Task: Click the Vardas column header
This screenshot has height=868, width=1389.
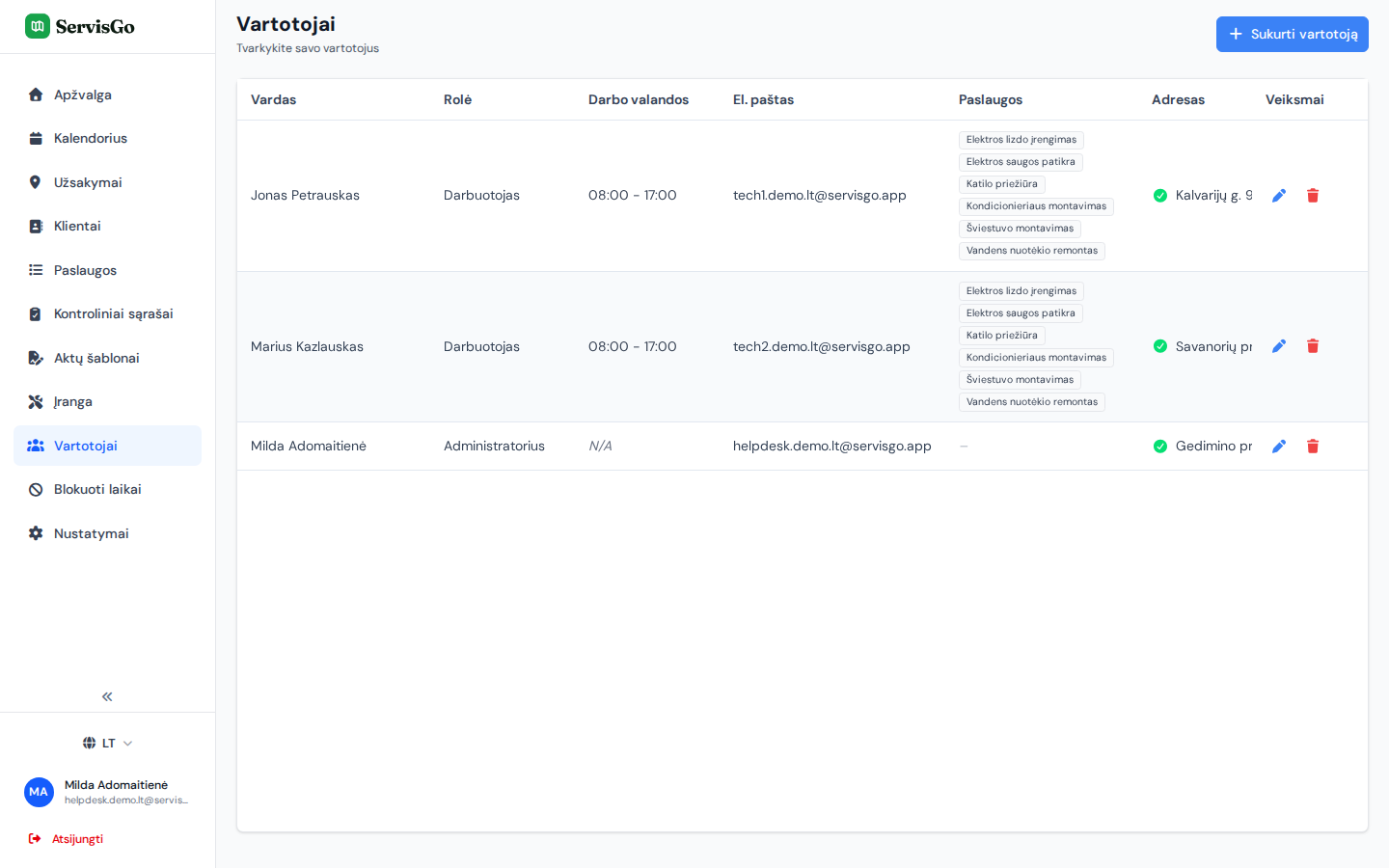Action: [x=273, y=100]
